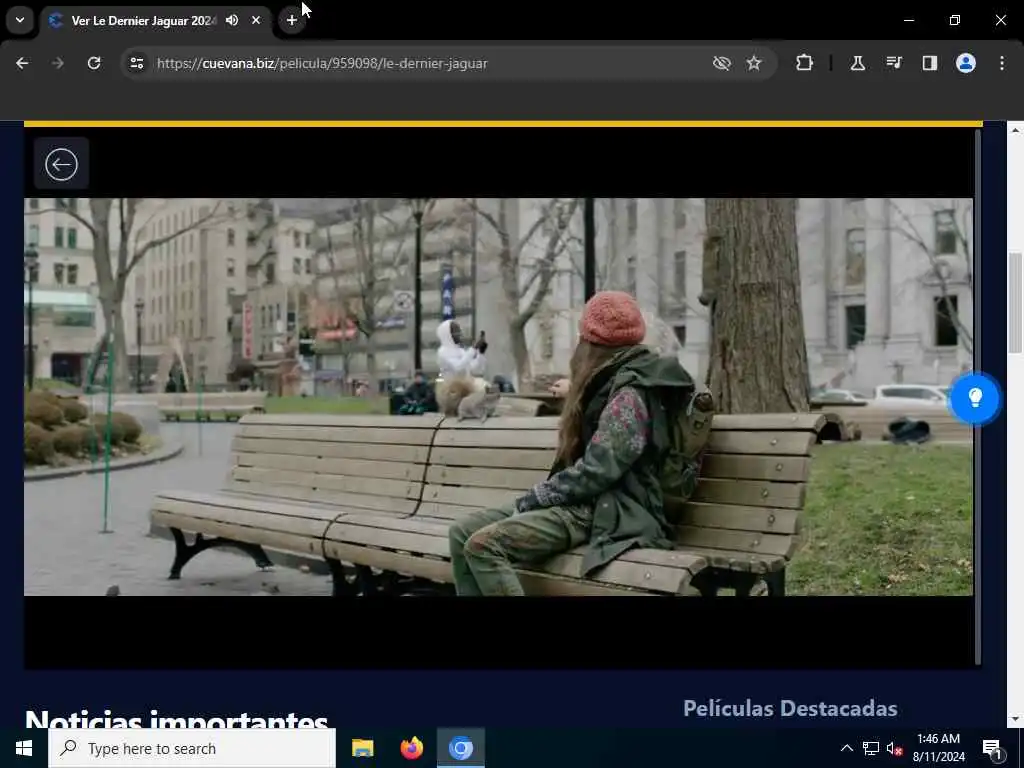This screenshot has height=768, width=1024.
Task: Open the Windows Start menu
Action: [24, 748]
